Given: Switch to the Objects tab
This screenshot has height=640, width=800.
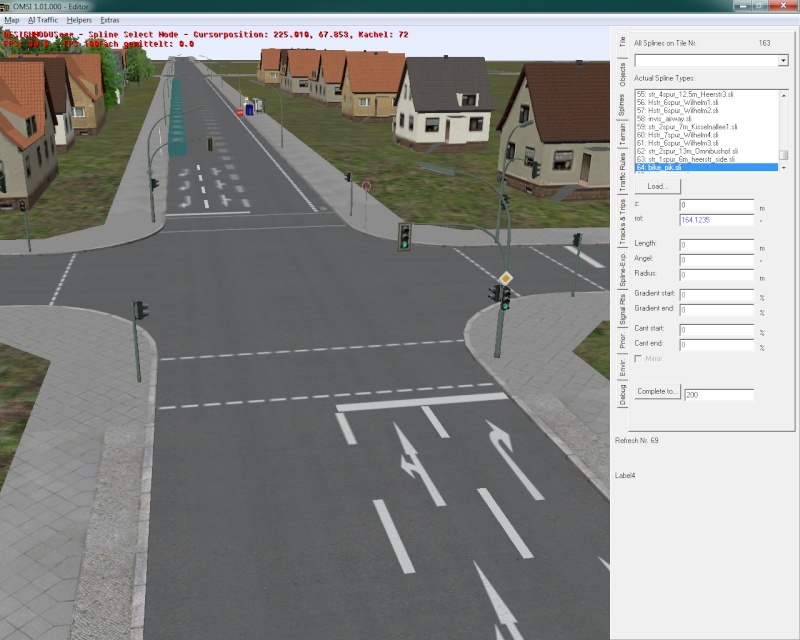Looking at the screenshot, I should pyautogui.click(x=622, y=75).
